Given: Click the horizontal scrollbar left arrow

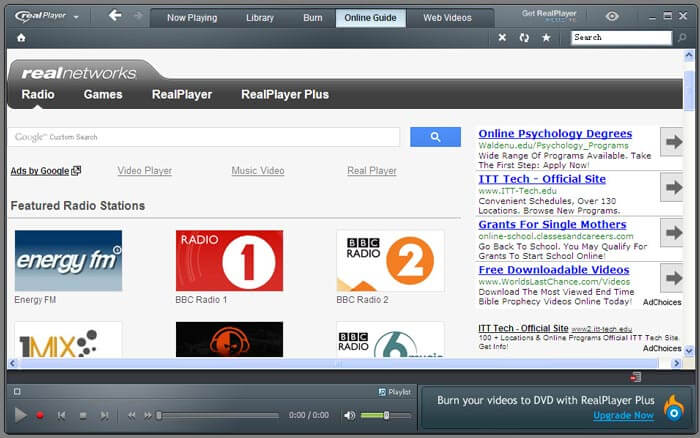Looking at the screenshot, I should (12, 363).
